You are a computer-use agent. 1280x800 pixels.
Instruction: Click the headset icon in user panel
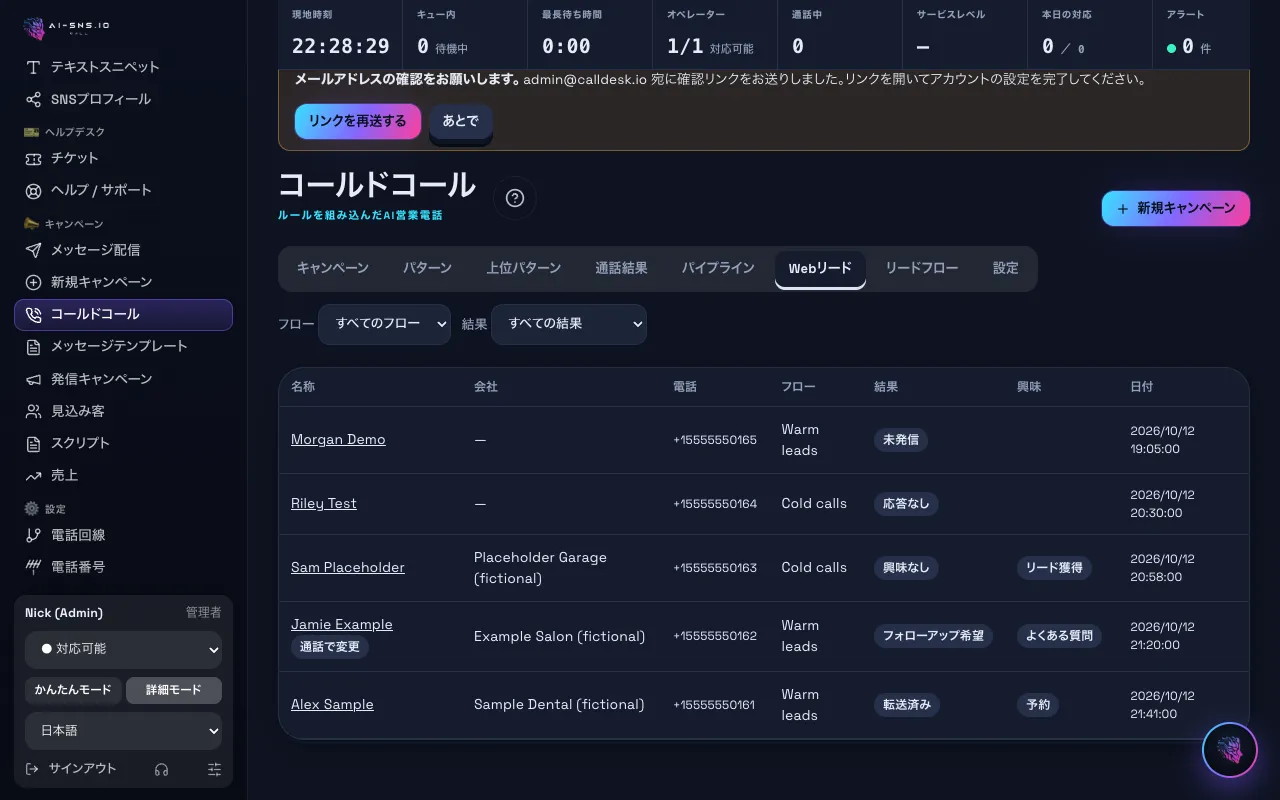[161, 769]
